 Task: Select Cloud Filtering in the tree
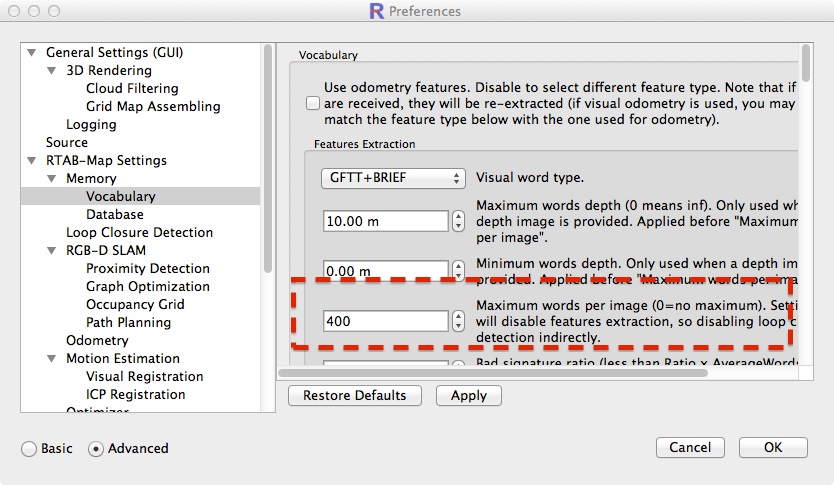coord(132,88)
